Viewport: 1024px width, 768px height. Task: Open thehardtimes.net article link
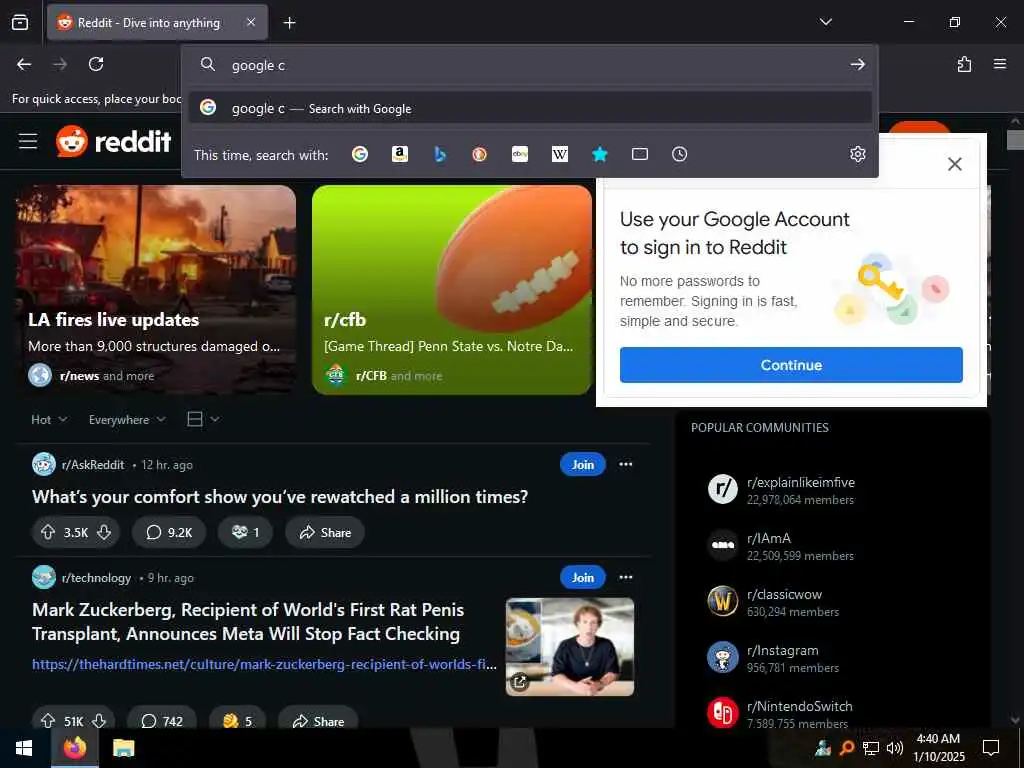tap(264, 664)
